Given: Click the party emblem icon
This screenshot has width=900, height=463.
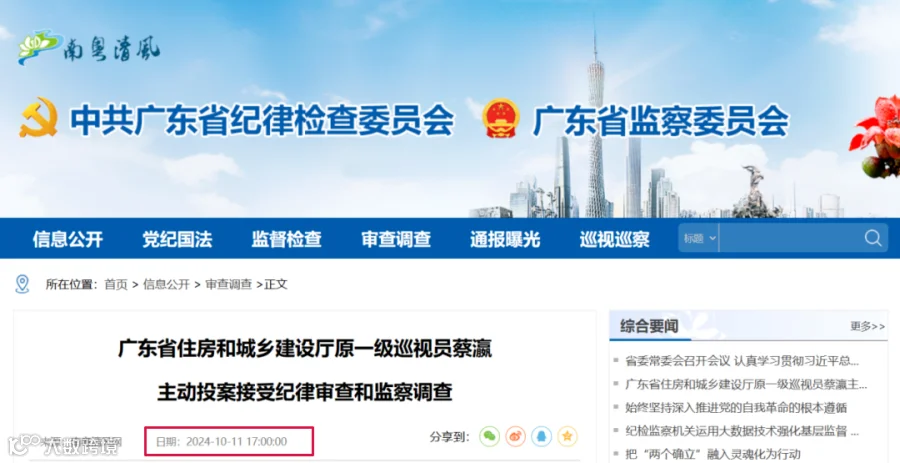Looking at the screenshot, I should (x=38, y=118).
